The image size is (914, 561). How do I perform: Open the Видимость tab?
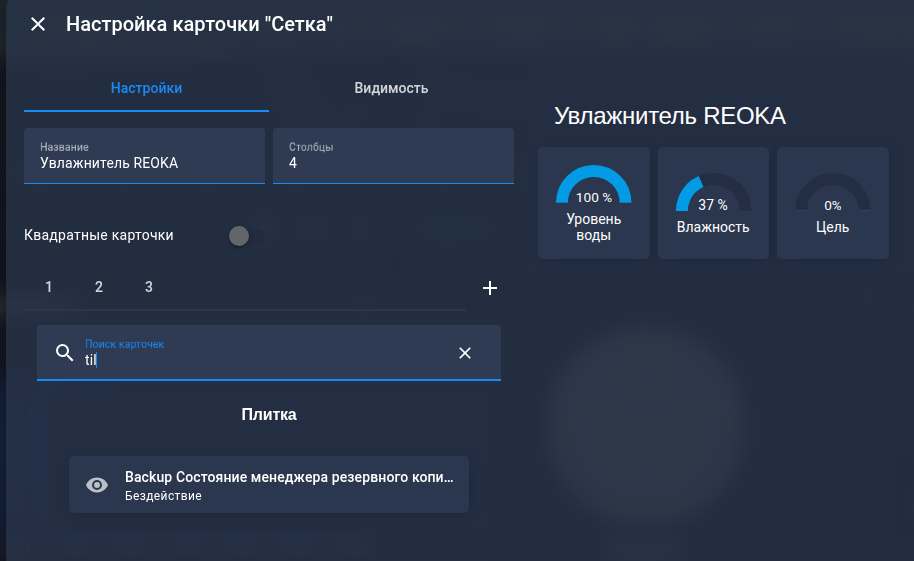[x=391, y=88]
